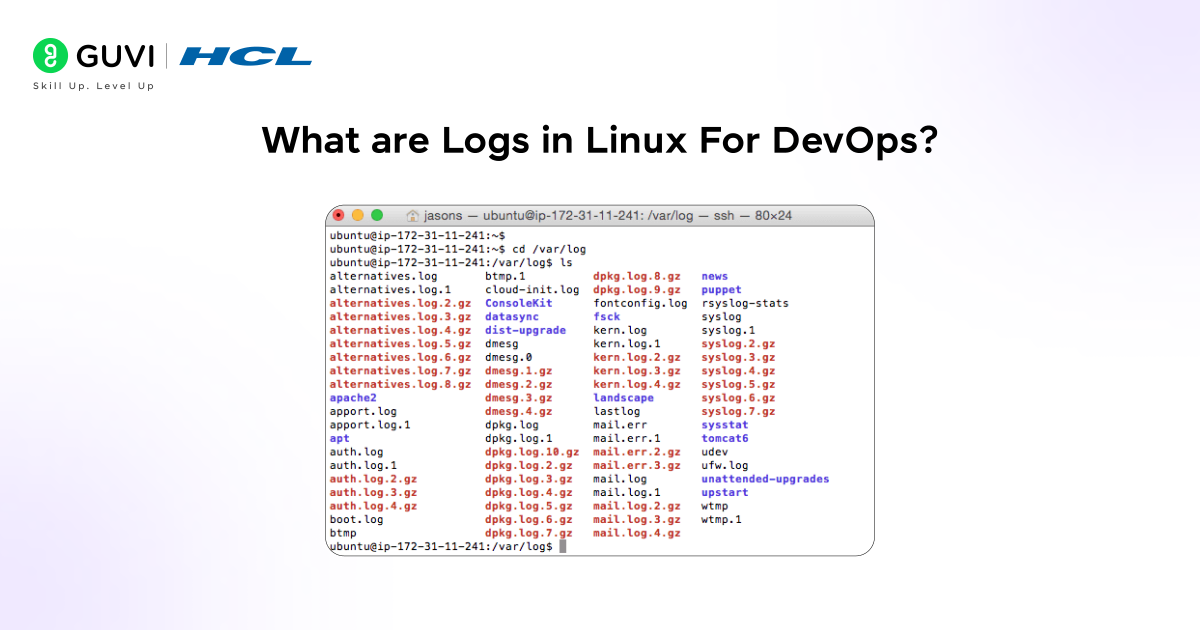Select the dpkg.log.10.gz archive entry

click(x=532, y=451)
